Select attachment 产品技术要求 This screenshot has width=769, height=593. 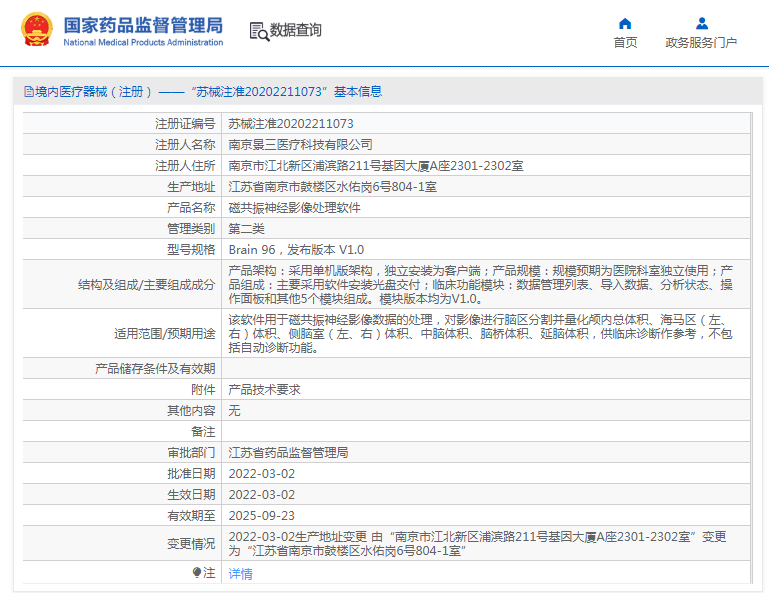pyautogui.click(x=264, y=389)
